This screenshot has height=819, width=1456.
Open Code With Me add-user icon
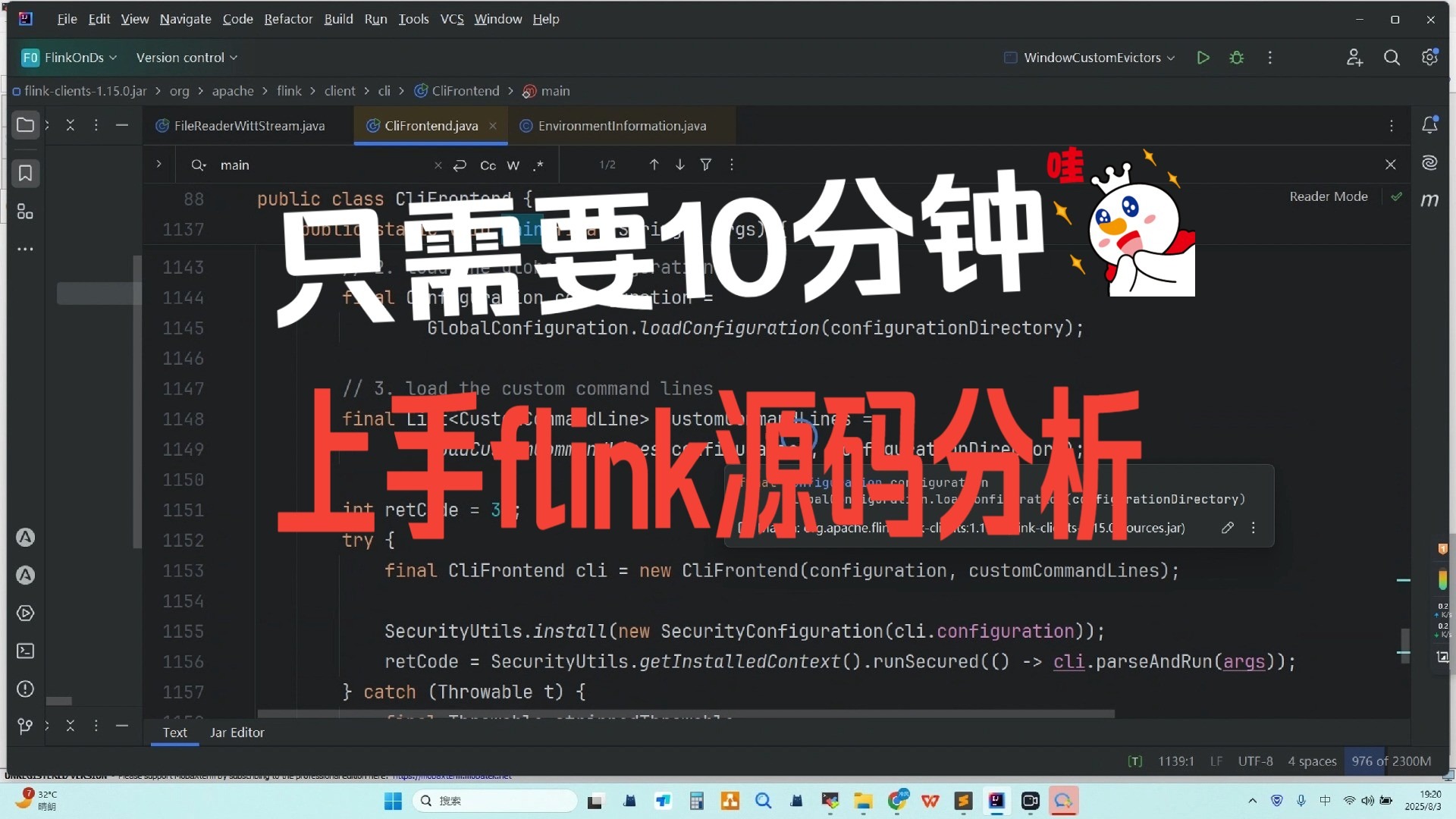[x=1354, y=58]
